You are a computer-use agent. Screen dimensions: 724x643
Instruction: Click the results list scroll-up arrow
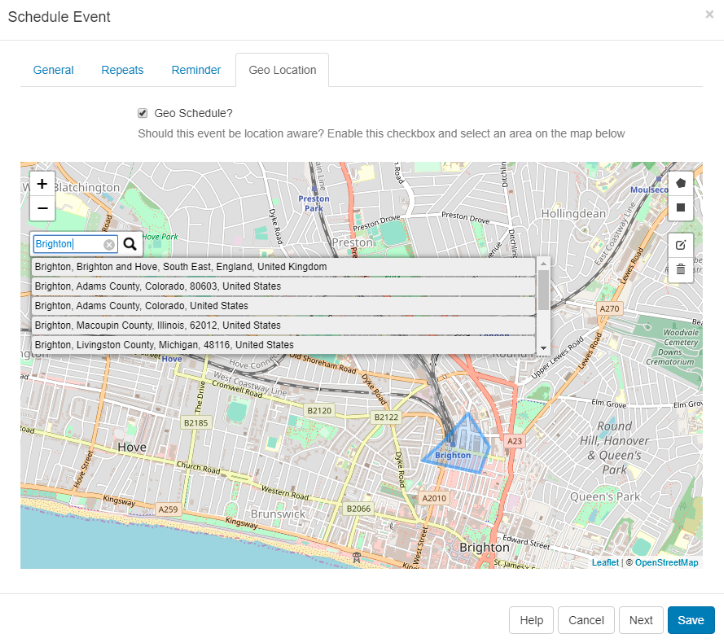coord(543,264)
